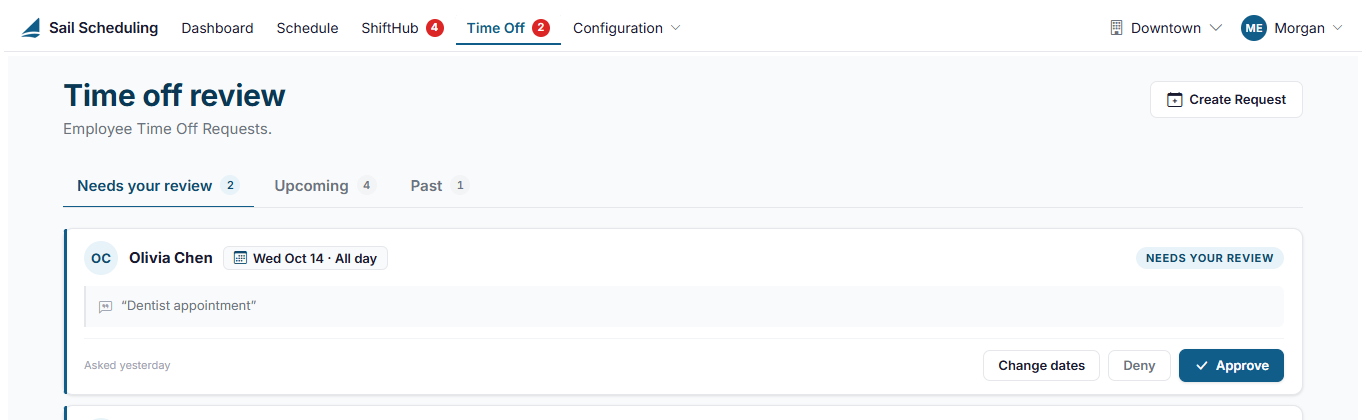Click the building icon next to Downtown
The image size is (1366, 420).
[1116, 28]
